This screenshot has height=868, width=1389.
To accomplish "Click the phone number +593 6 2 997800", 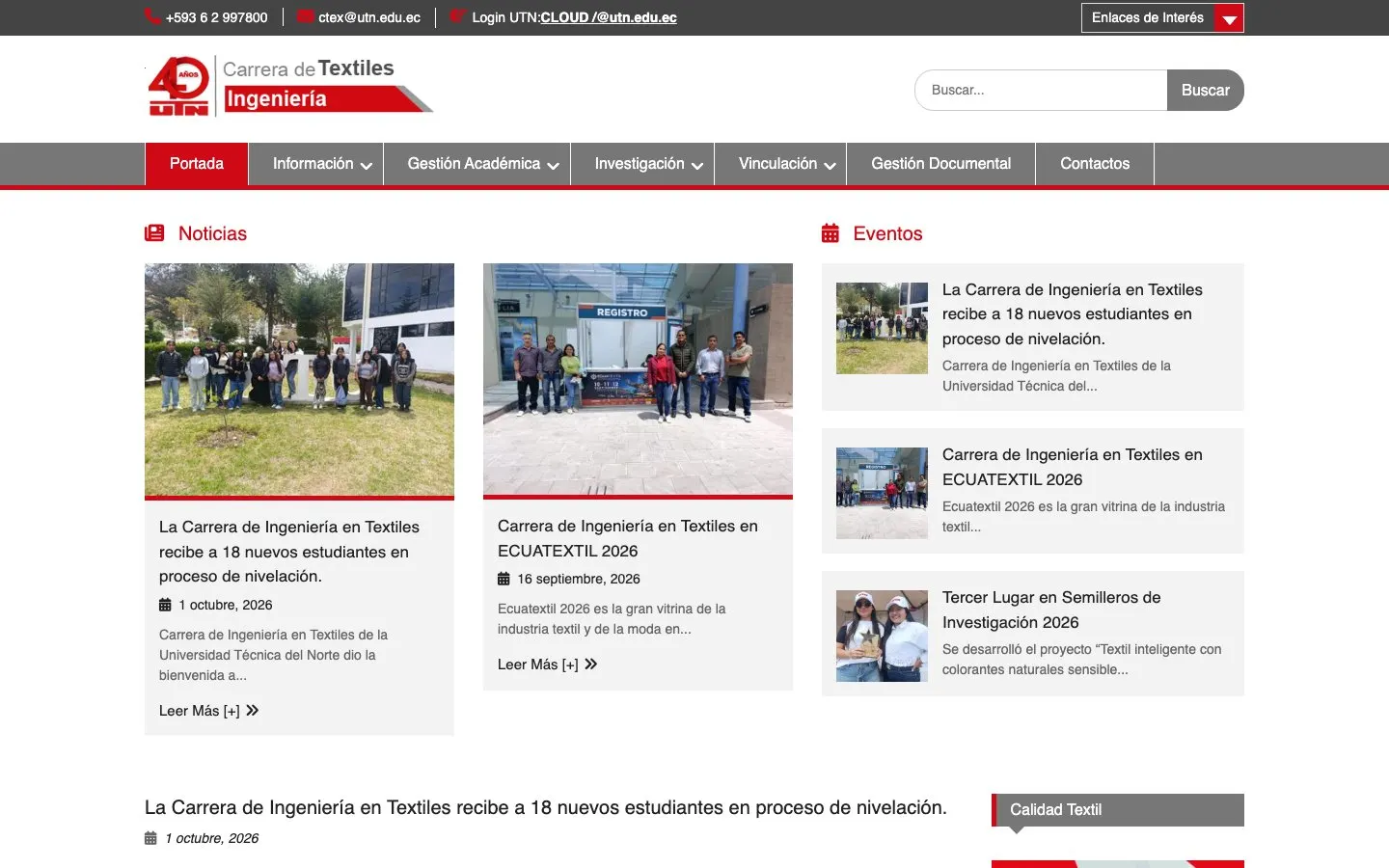I will pyautogui.click(x=217, y=17).
